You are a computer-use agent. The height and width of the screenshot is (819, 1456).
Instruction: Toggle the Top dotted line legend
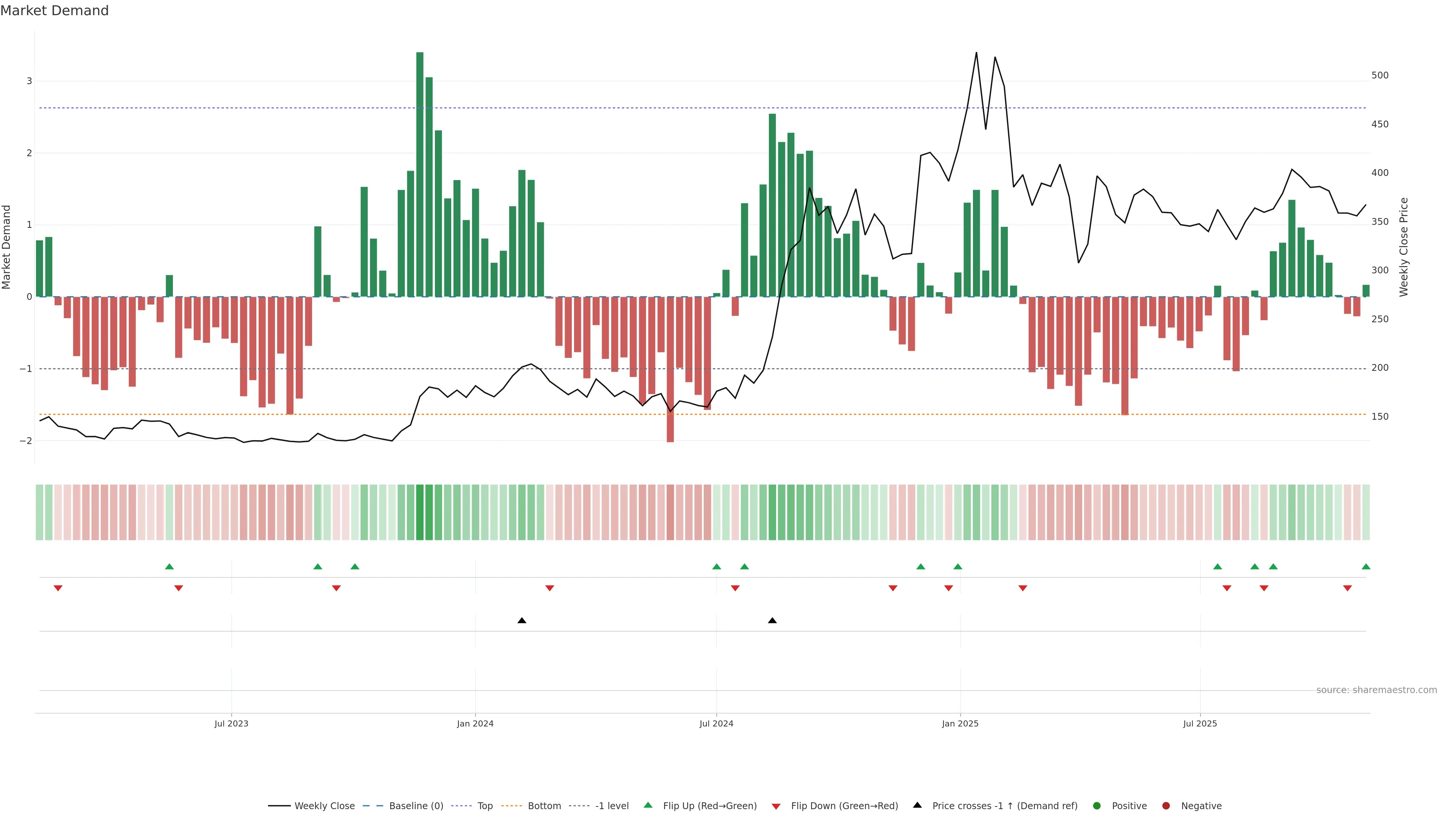click(x=485, y=805)
